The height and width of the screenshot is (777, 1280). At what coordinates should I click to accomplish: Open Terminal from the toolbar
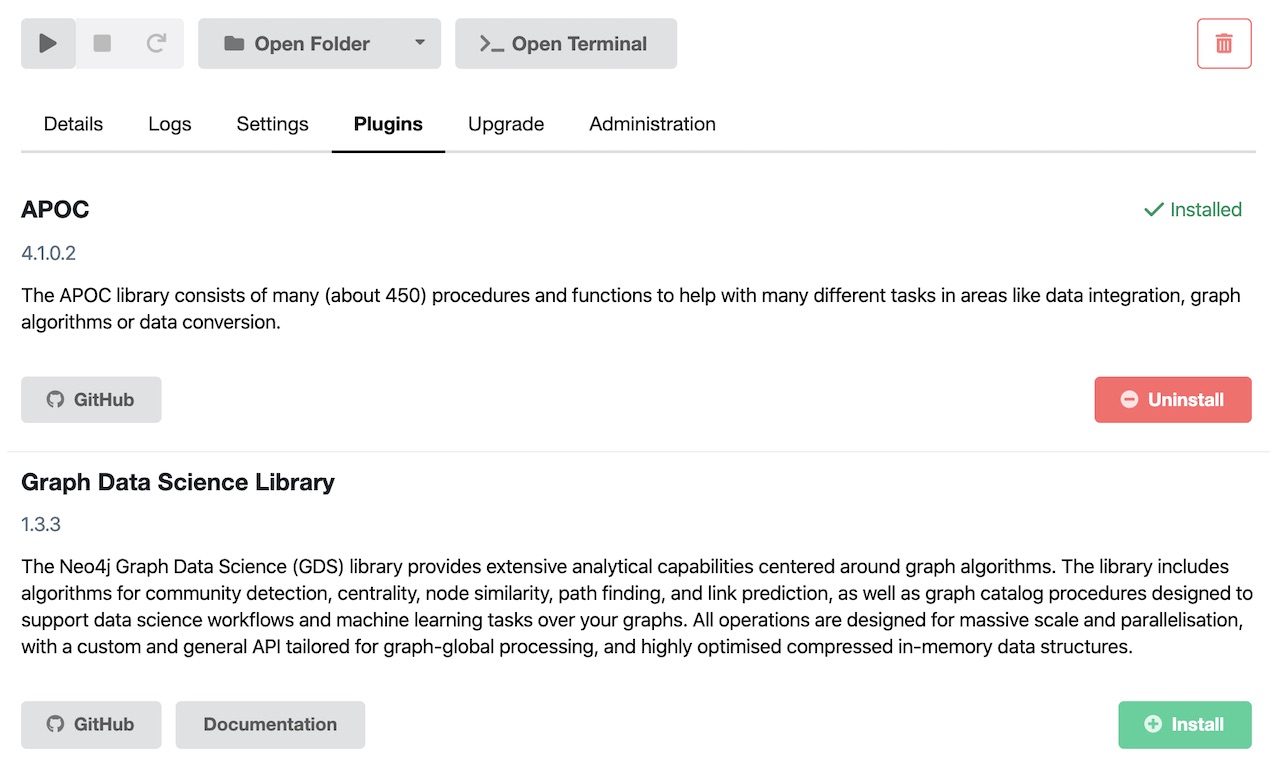pos(566,43)
